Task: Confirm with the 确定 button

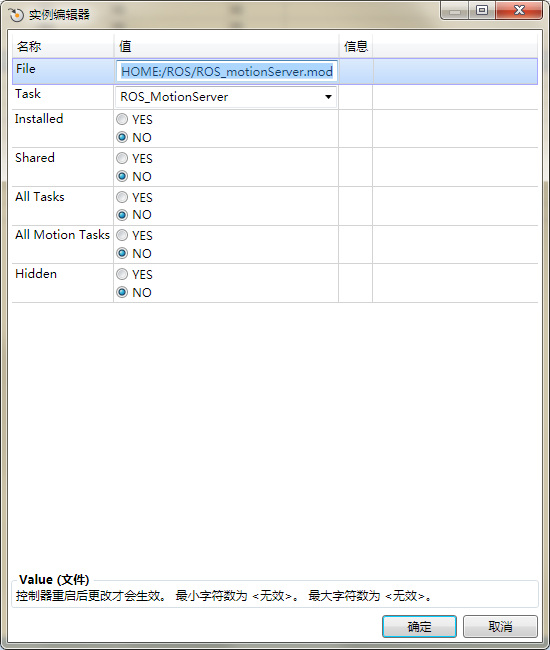Action: (x=419, y=626)
